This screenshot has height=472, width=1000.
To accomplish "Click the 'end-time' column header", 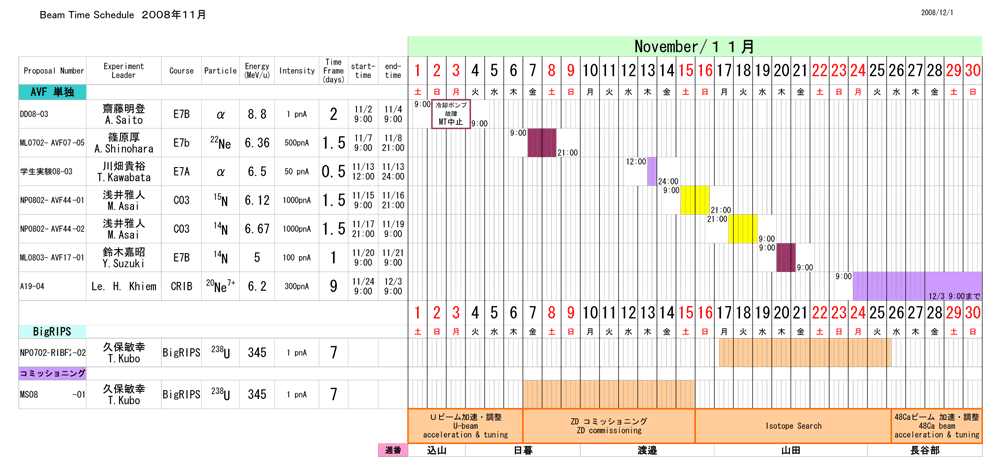I will 393,71.
